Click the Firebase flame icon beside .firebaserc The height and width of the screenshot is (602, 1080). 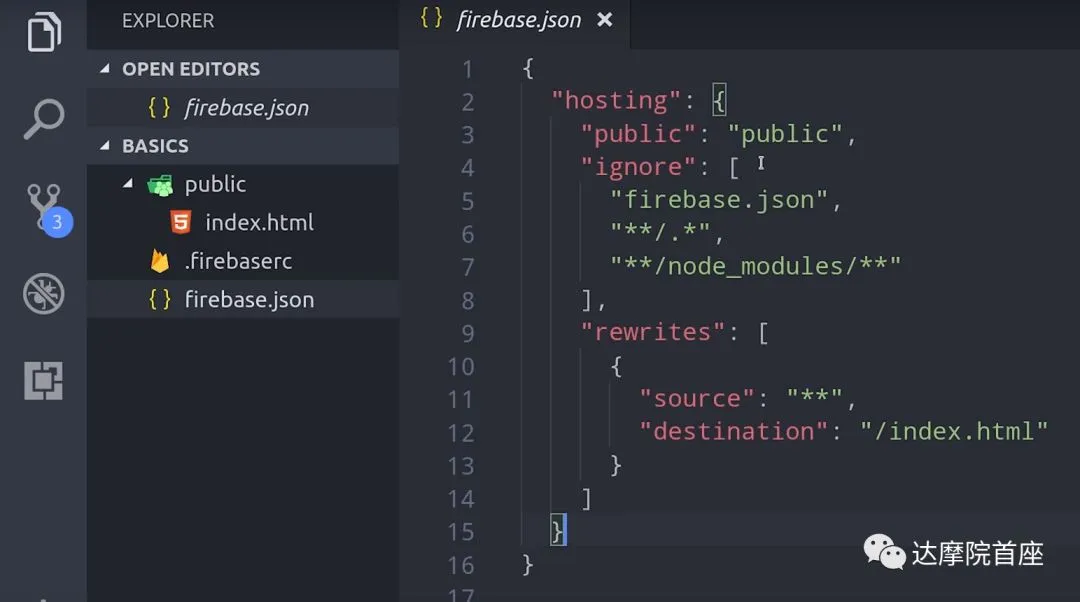click(x=160, y=261)
